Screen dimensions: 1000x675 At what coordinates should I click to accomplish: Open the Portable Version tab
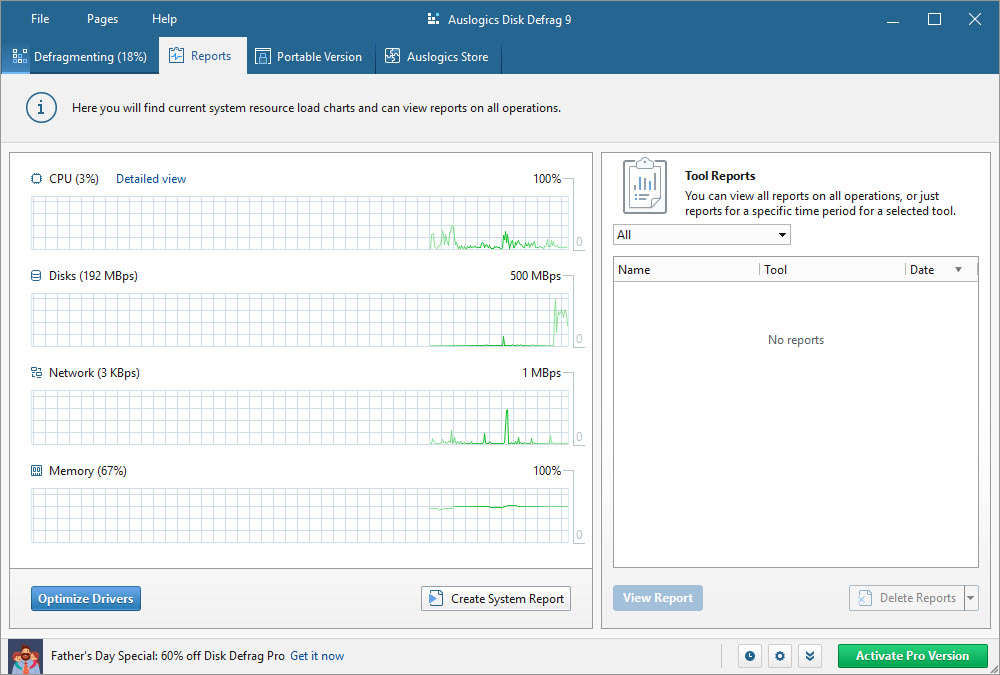click(x=311, y=57)
